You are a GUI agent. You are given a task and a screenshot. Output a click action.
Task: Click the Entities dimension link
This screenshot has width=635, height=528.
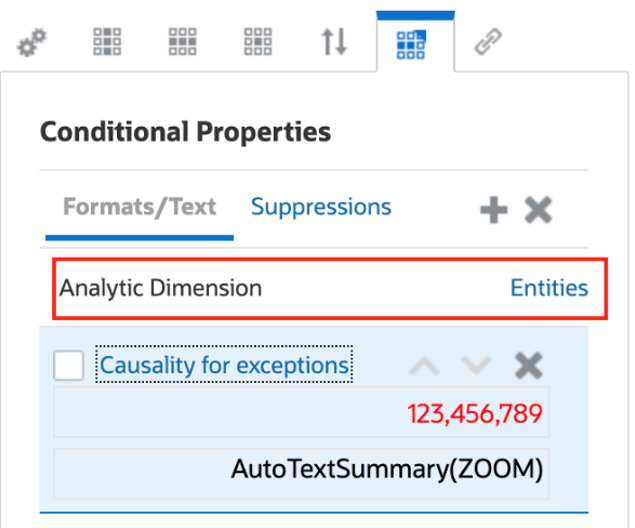pos(549,288)
